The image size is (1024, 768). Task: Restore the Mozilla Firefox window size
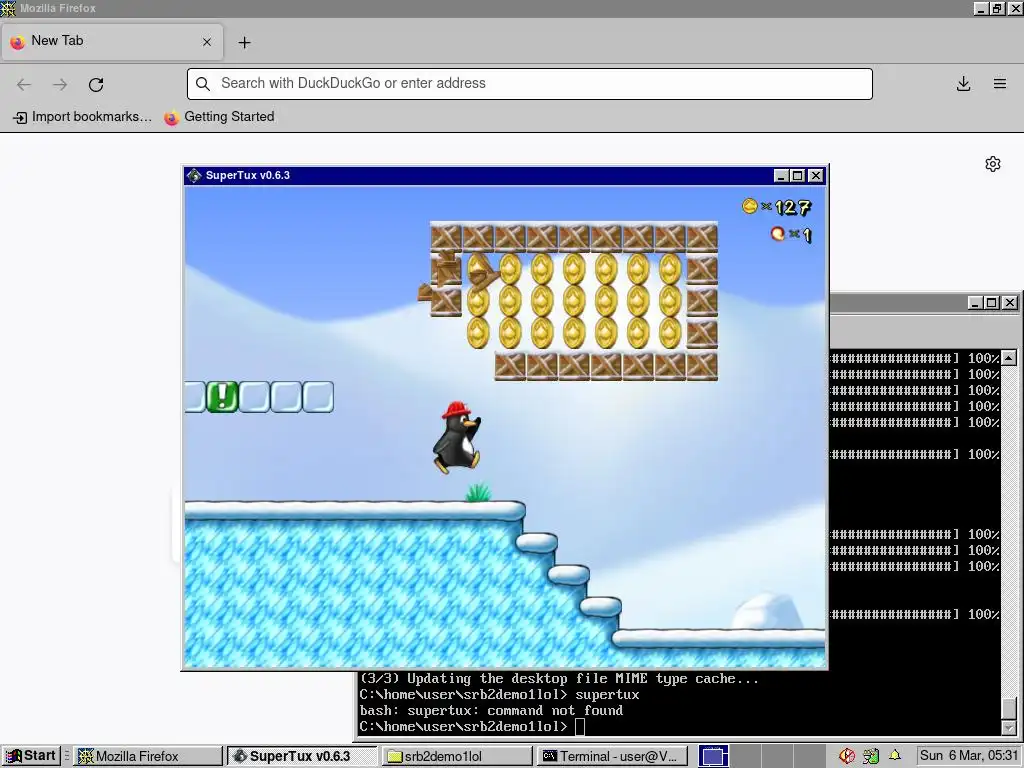[997, 8]
